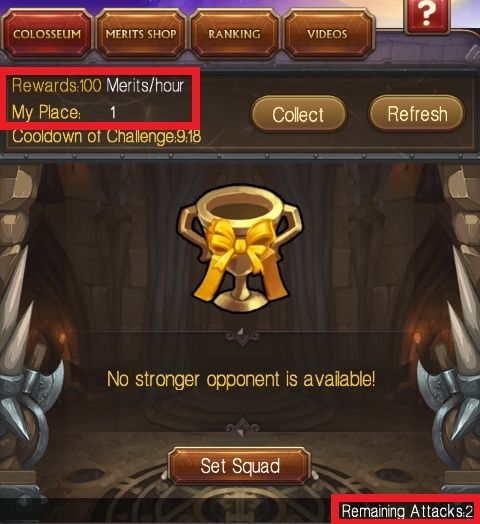Image resolution: width=480 pixels, height=524 pixels.
Task: Tap the Cooldown of Challenge timer
Action: click(107, 136)
